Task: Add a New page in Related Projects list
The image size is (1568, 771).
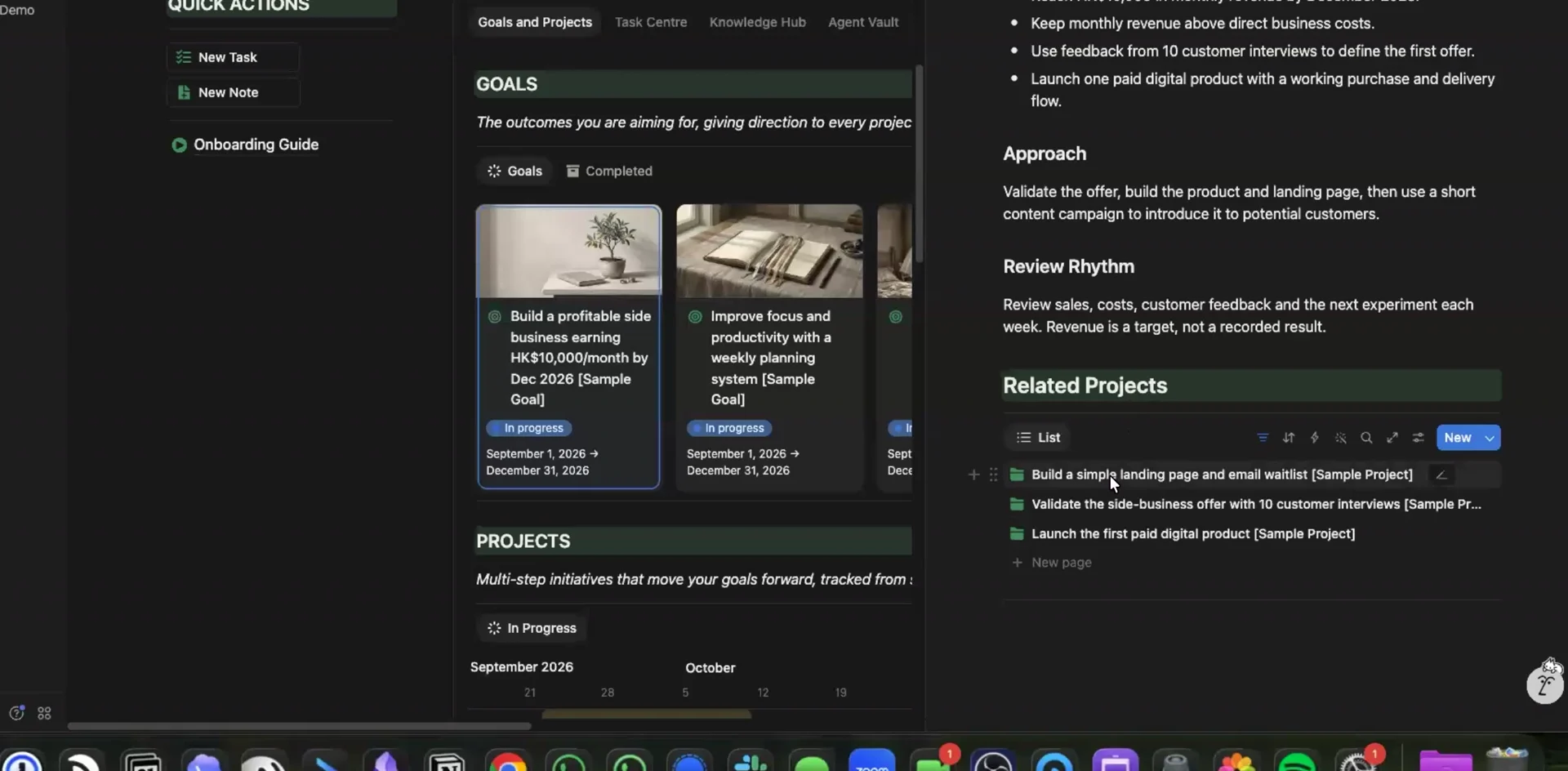Action: click(x=1052, y=563)
